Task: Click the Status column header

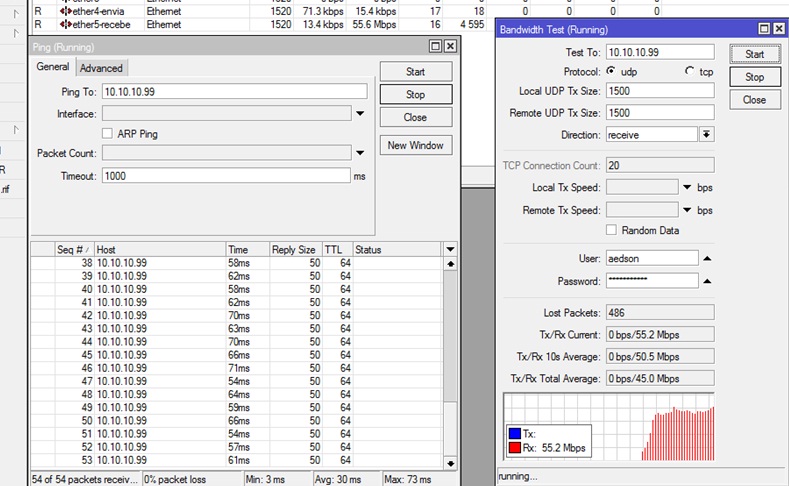Action: pos(397,250)
